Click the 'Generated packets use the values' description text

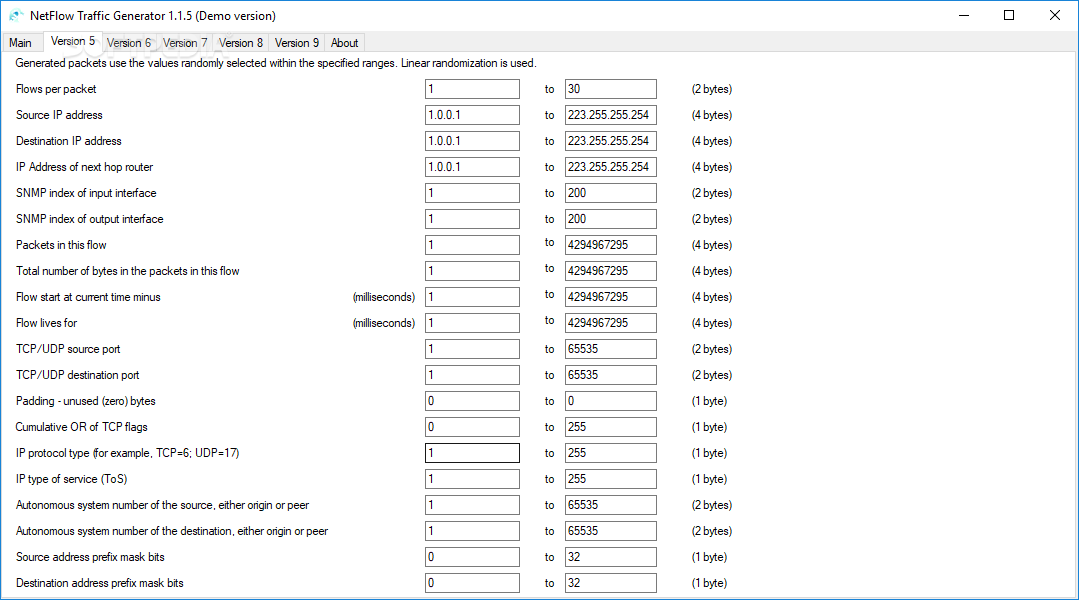tap(276, 63)
